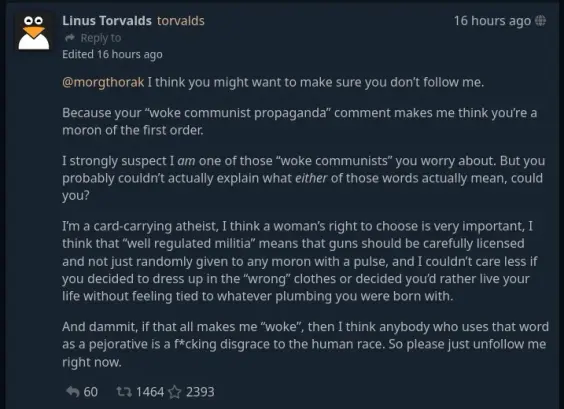Click the "moron of the first order" line
This screenshot has width=564, height=409.
pos(133,130)
